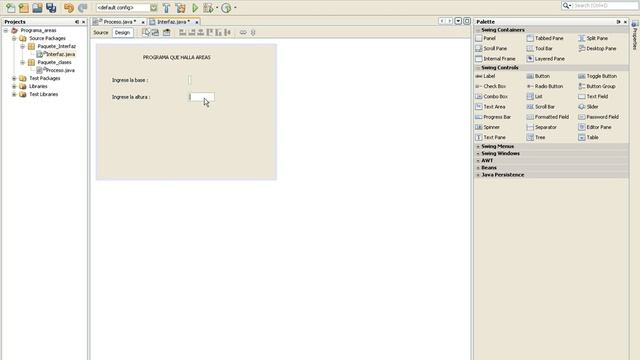Viewport: 640px width, 360px height.
Task: Expand the Libraries node
Action: 14,87
